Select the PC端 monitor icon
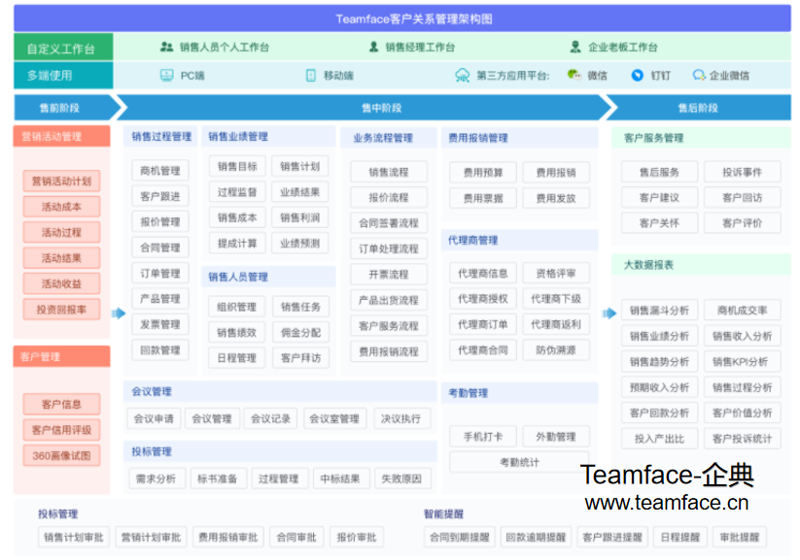The image size is (800, 560). coord(167,75)
